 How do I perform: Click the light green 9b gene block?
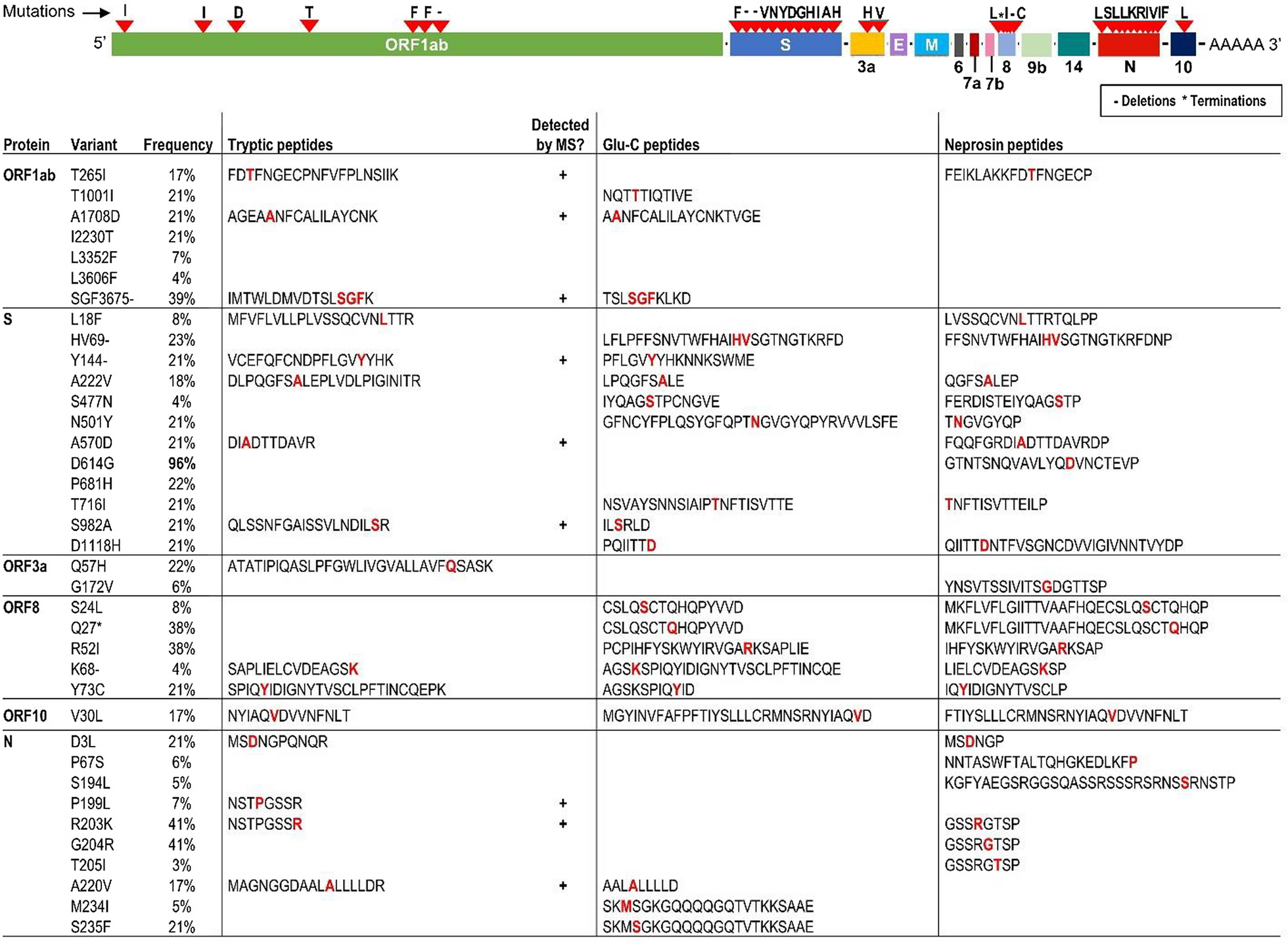coord(1036,45)
